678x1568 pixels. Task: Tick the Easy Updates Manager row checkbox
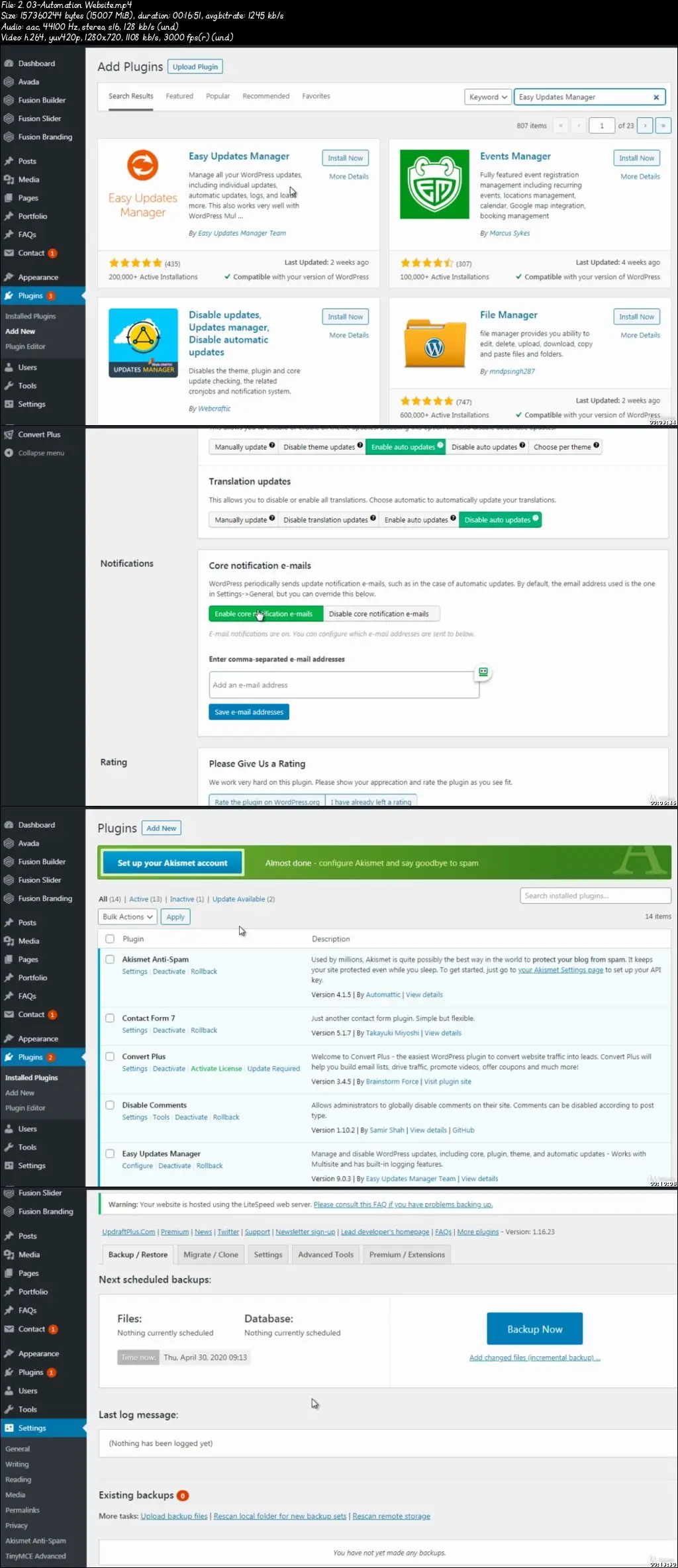tap(110, 1153)
